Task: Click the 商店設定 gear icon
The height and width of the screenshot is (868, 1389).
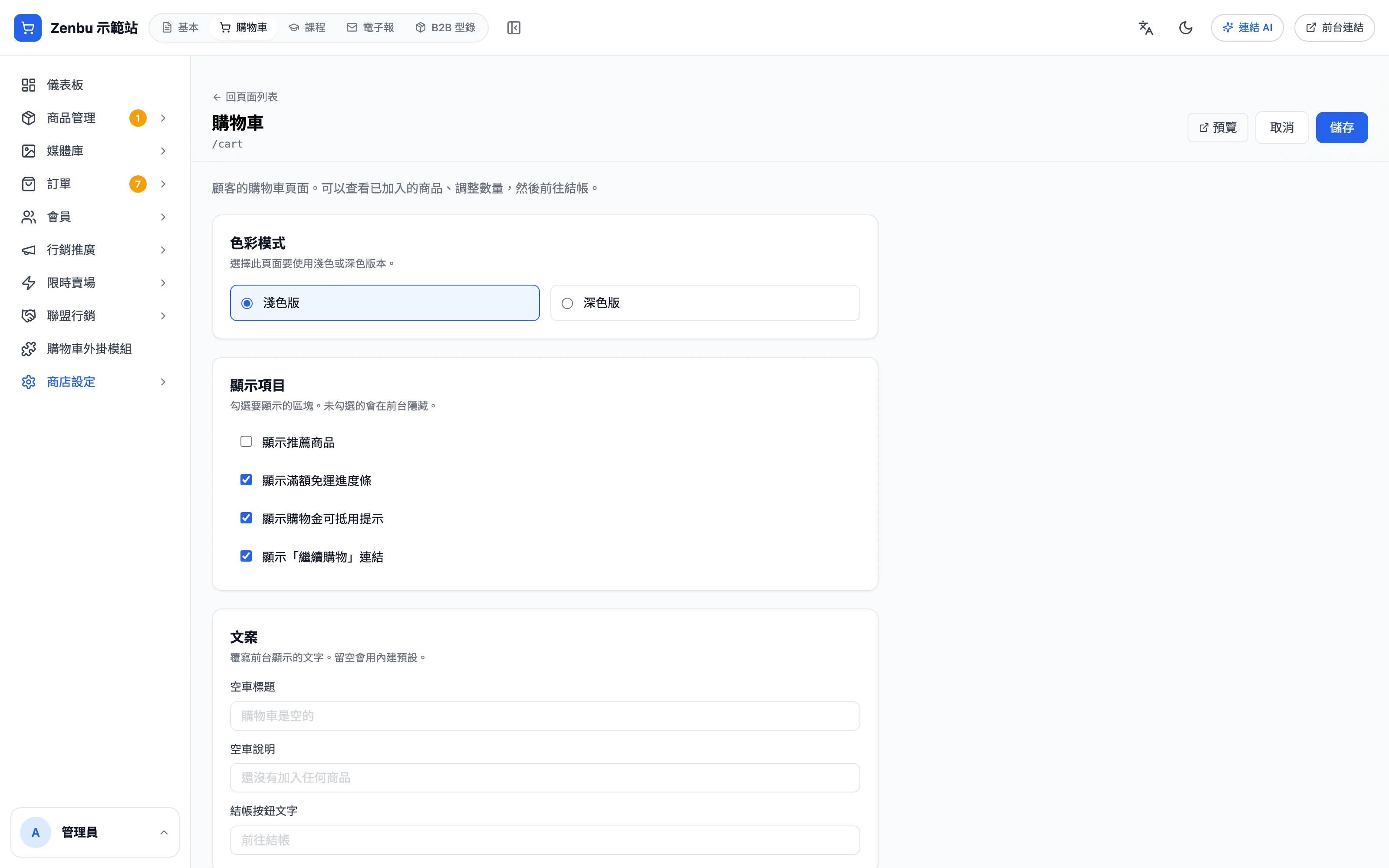Action: tap(29, 382)
